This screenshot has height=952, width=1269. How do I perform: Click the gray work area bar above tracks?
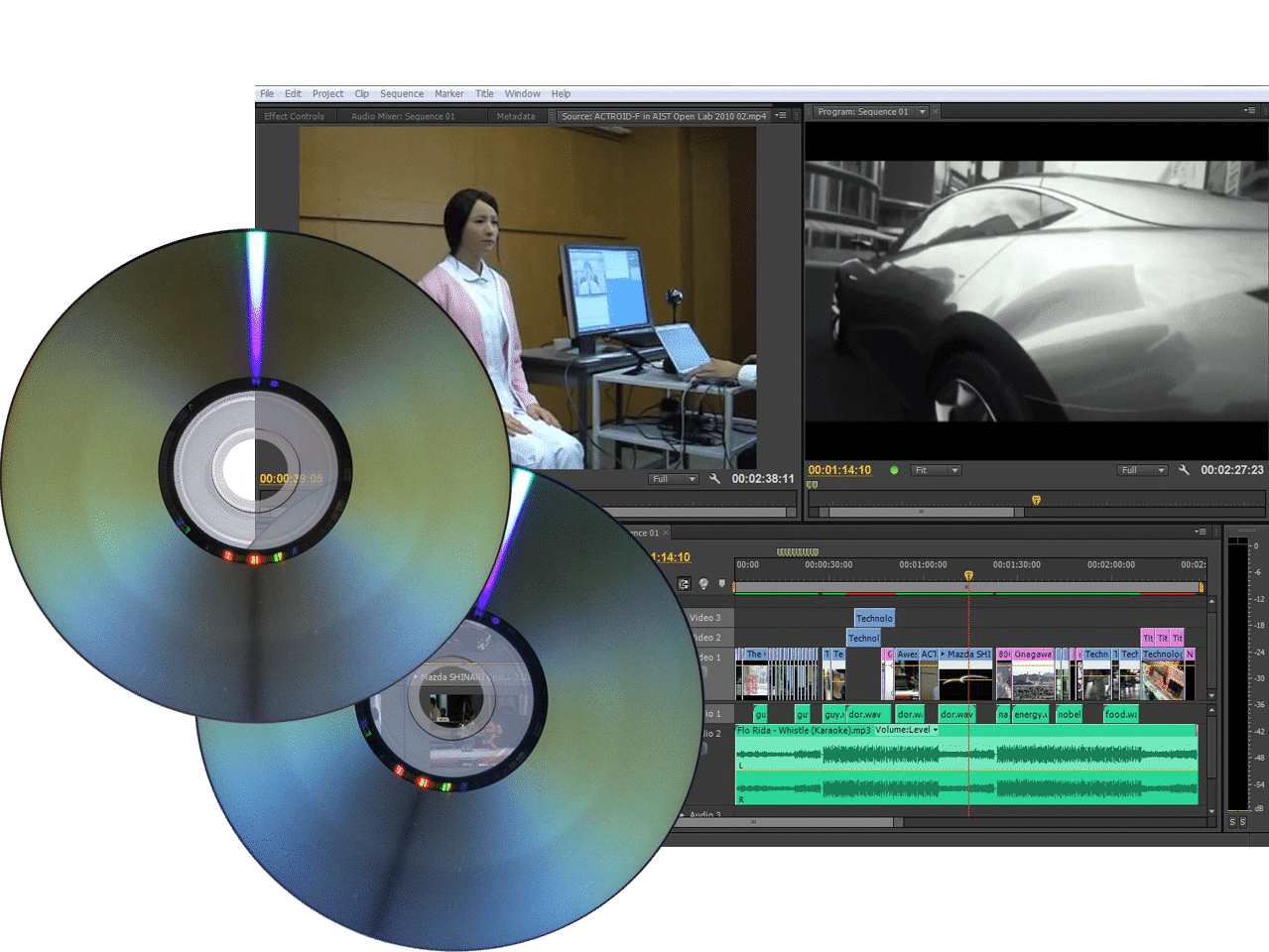(x=967, y=588)
